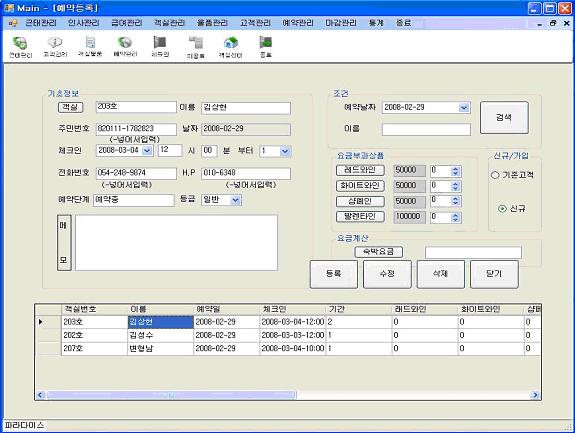Screen dimensions: 575x433
Task: Click the grid scrollbar left arrow
Action: pyautogui.click(x=40, y=395)
